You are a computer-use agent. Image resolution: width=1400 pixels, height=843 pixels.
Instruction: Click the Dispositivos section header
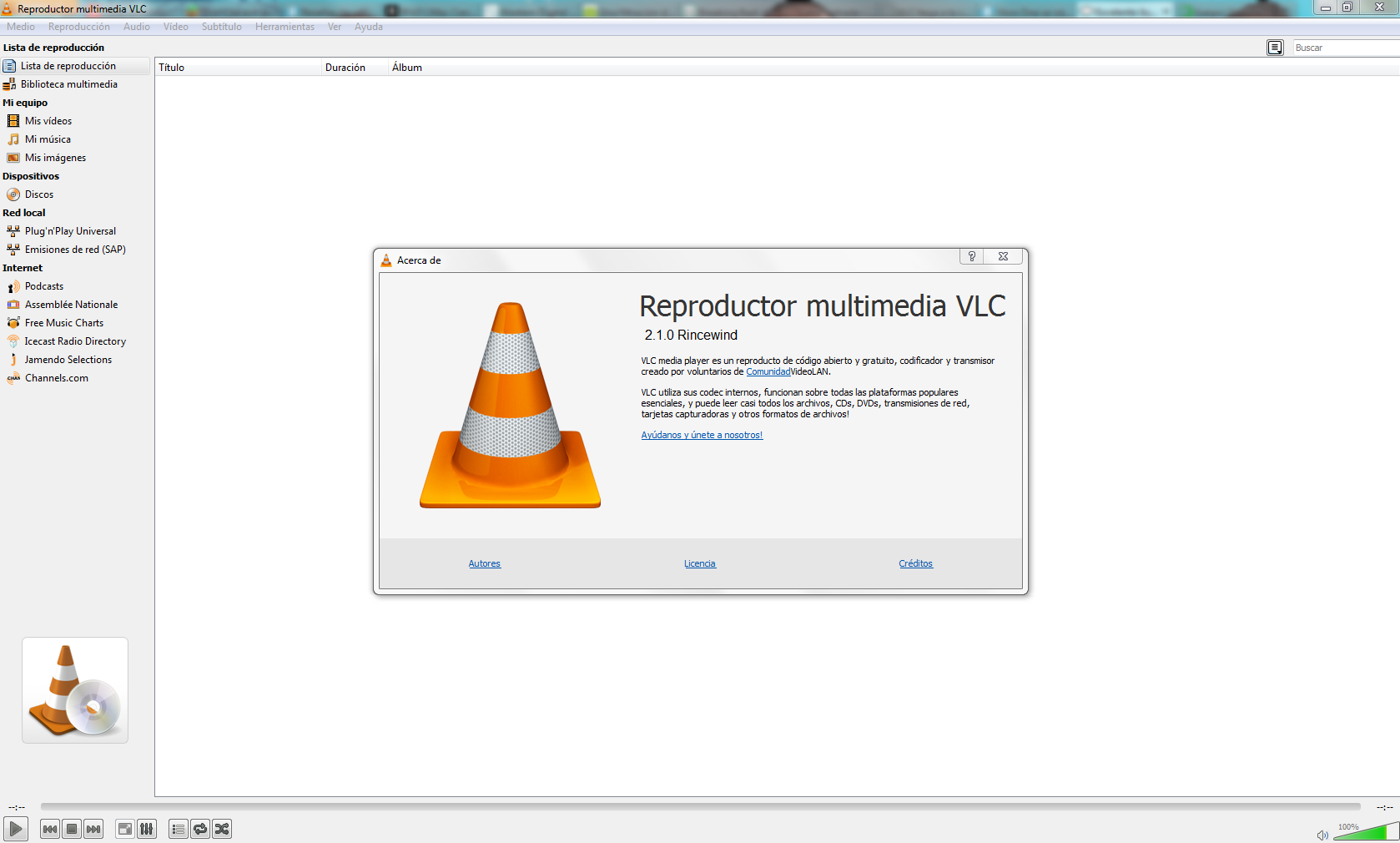coord(31,176)
